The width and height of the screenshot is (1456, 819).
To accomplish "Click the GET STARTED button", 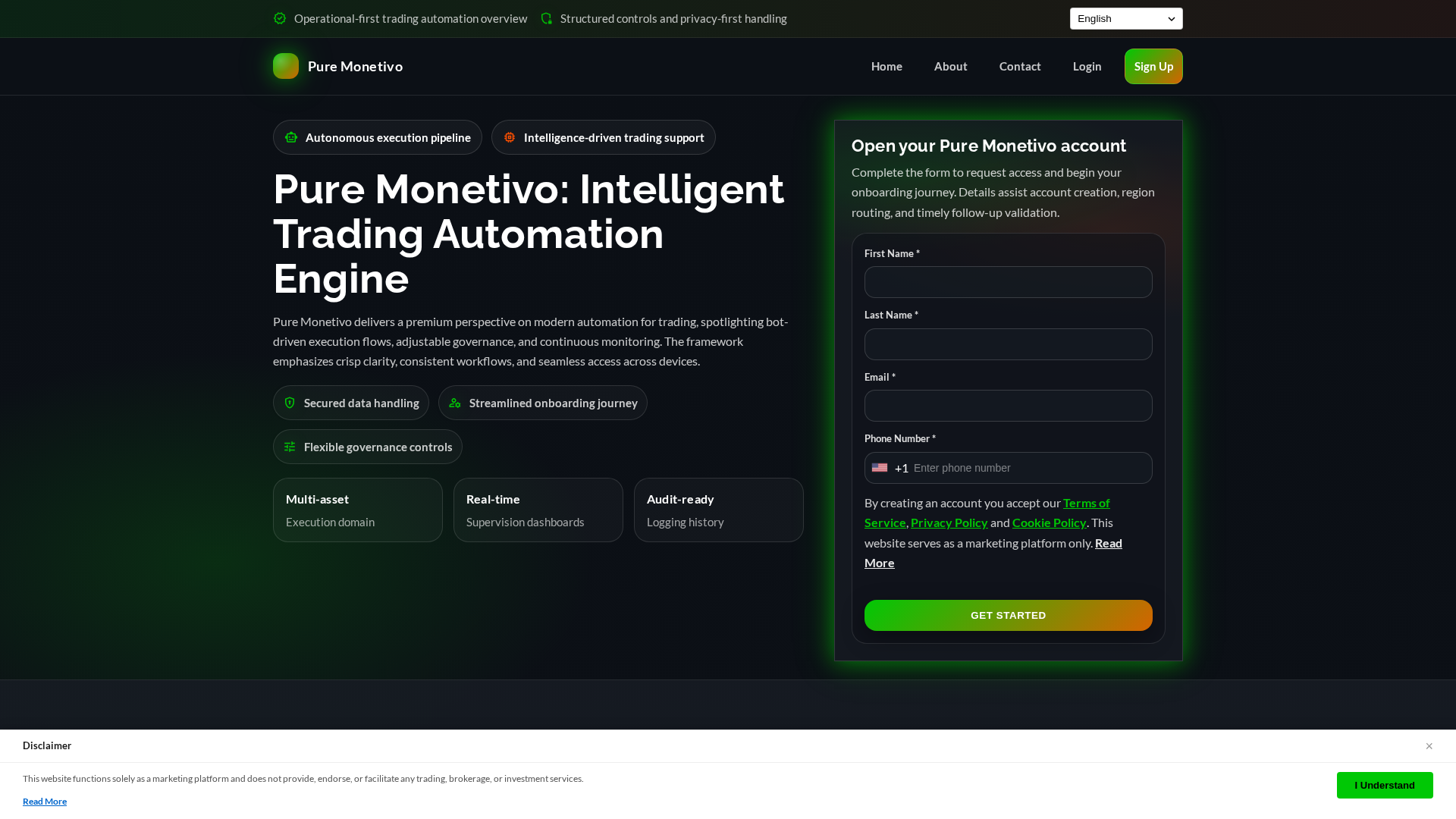I will click(1008, 615).
